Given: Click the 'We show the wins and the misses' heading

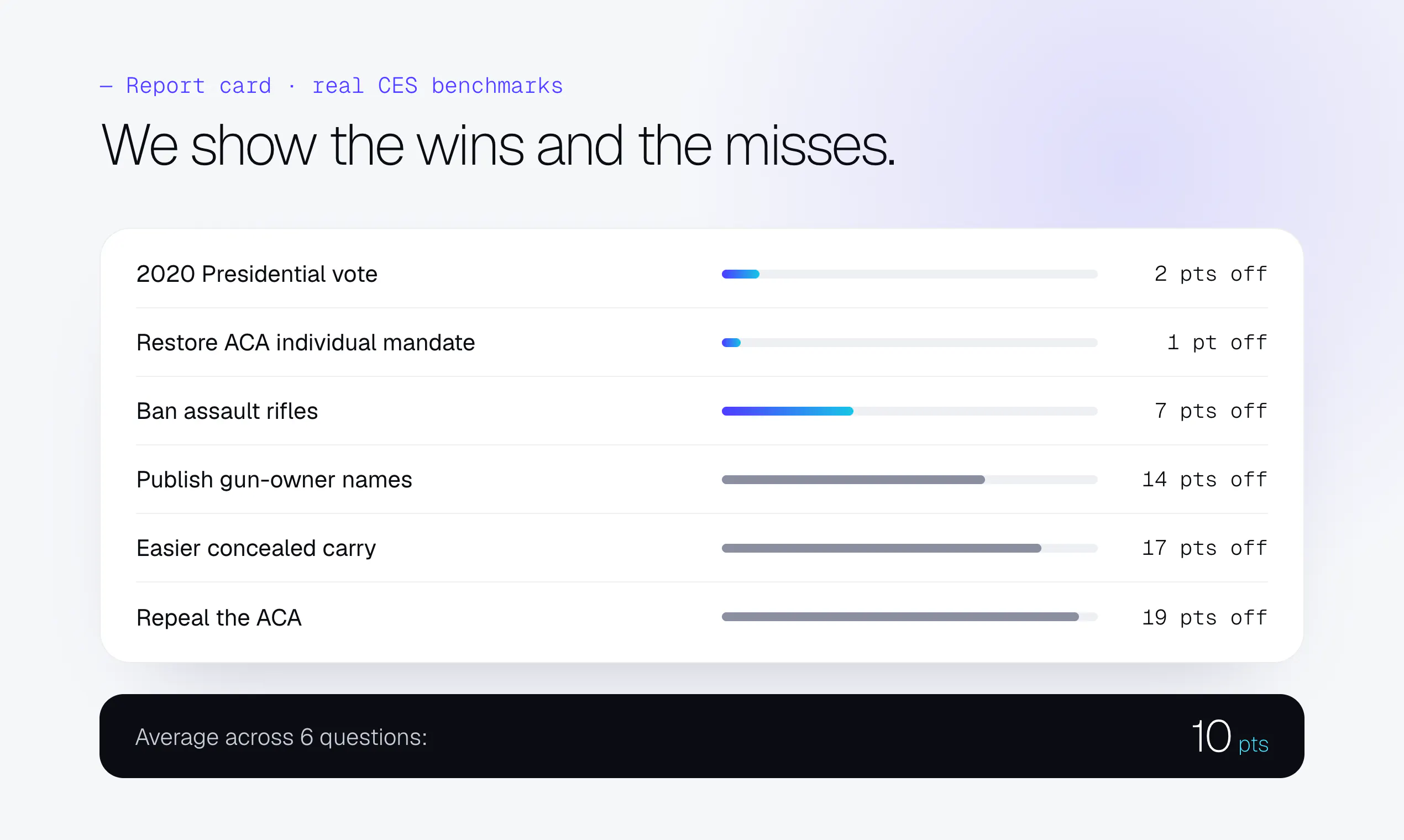Looking at the screenshot, I should click(497, 145).
